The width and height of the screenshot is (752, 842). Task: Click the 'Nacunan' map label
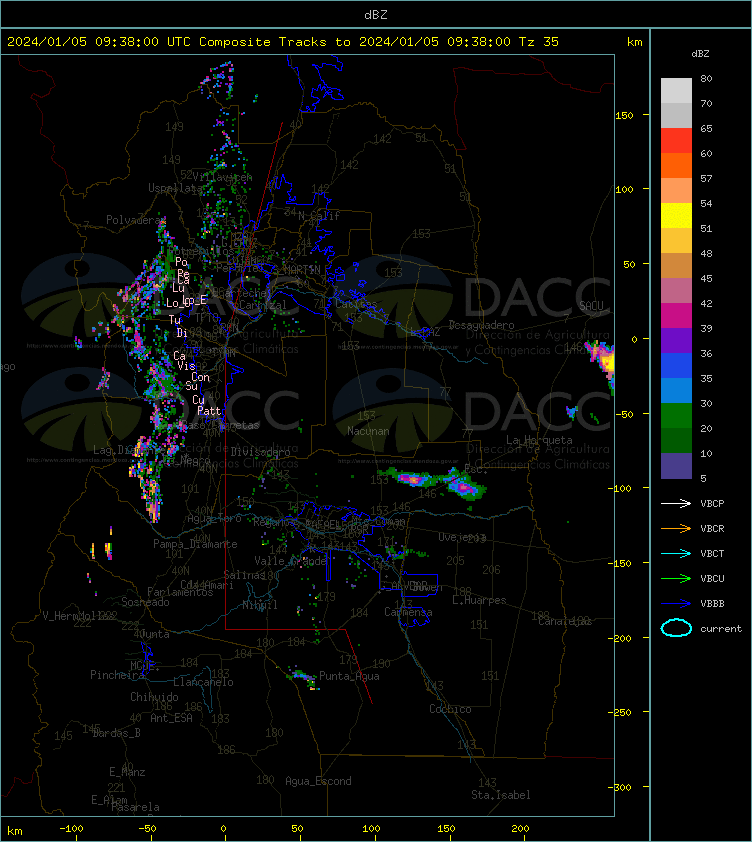368,431
